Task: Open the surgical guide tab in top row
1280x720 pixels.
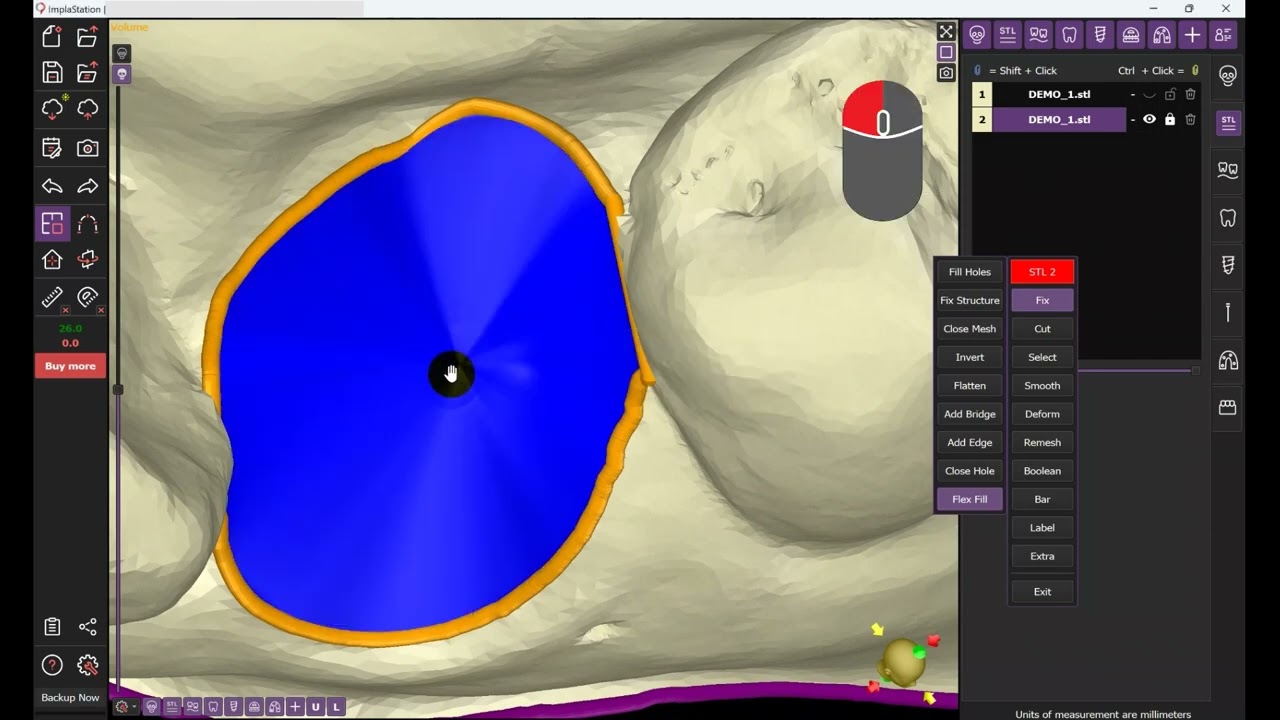Action: 1131,35
